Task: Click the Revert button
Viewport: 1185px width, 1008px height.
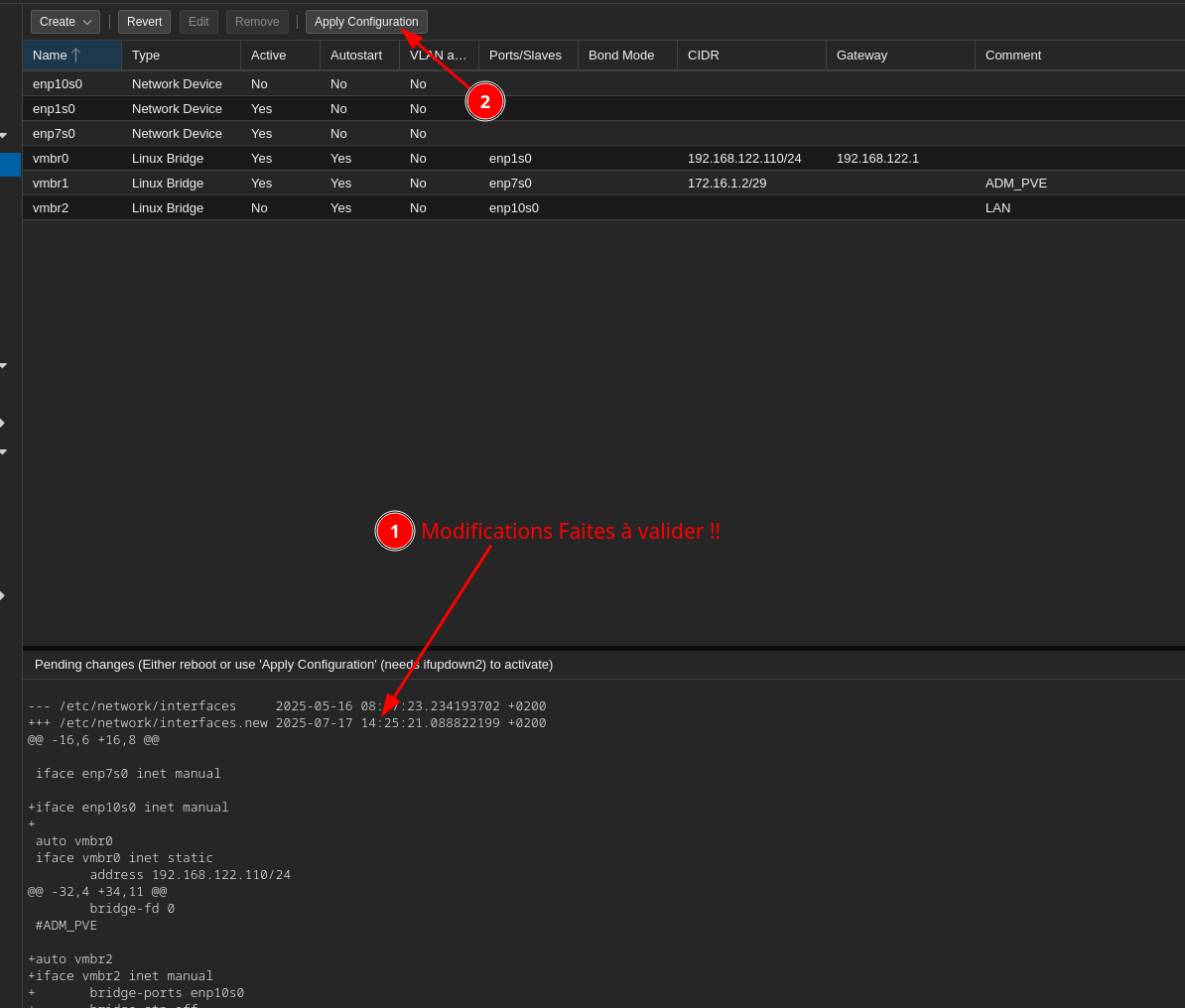Action: click(x=144, y=22)
